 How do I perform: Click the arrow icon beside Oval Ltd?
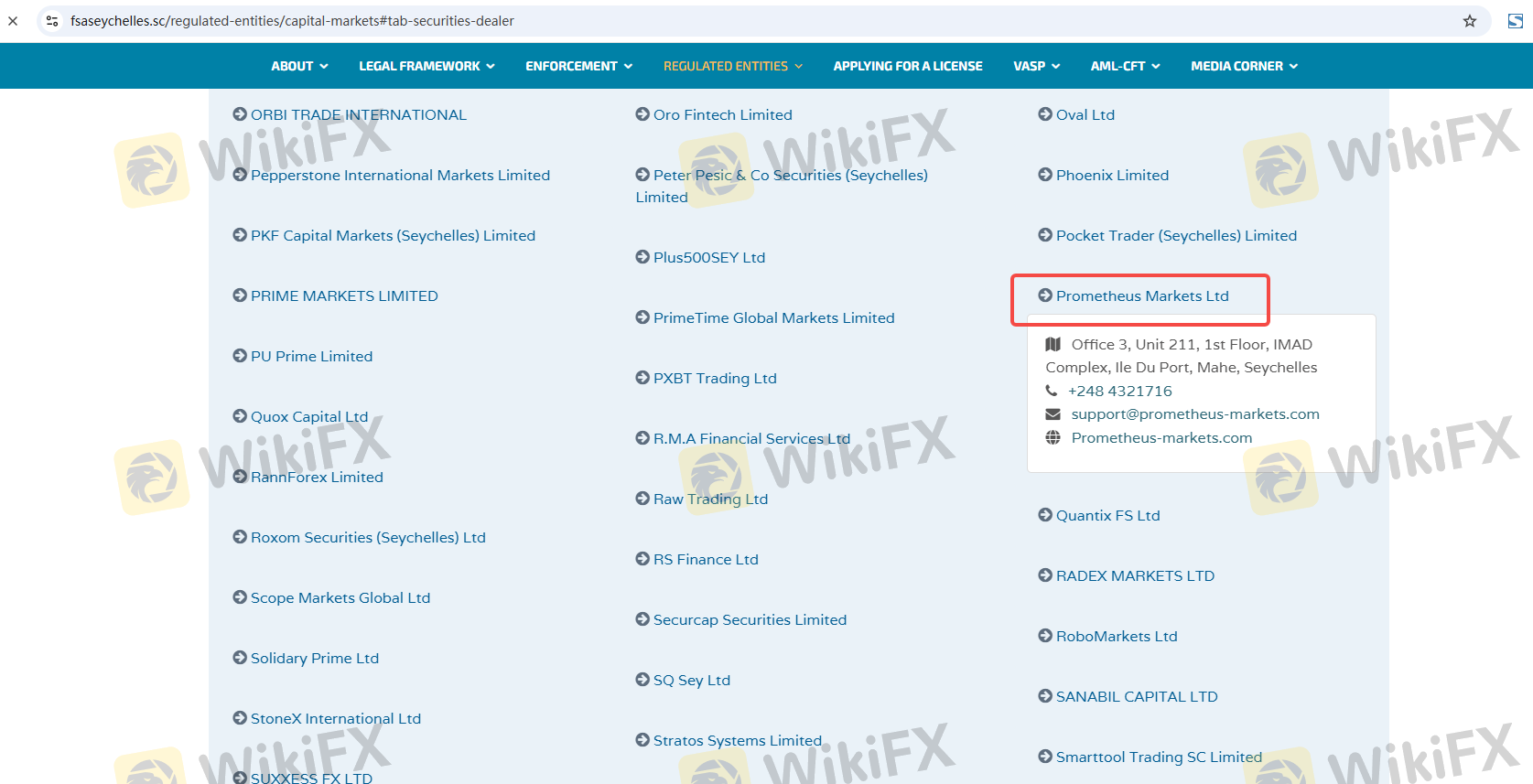click(1045, 114)
